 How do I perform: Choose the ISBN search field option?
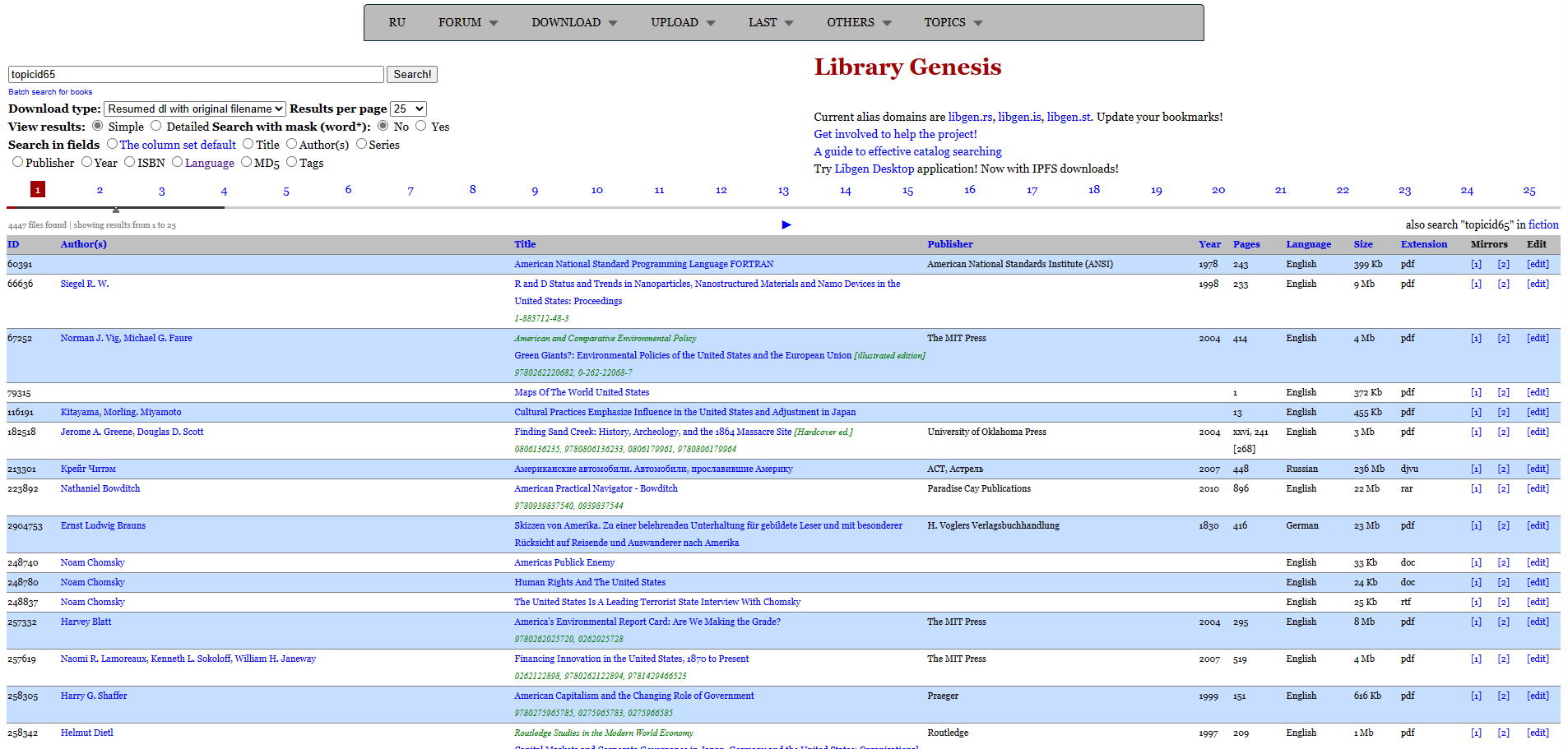coord(130,162)
